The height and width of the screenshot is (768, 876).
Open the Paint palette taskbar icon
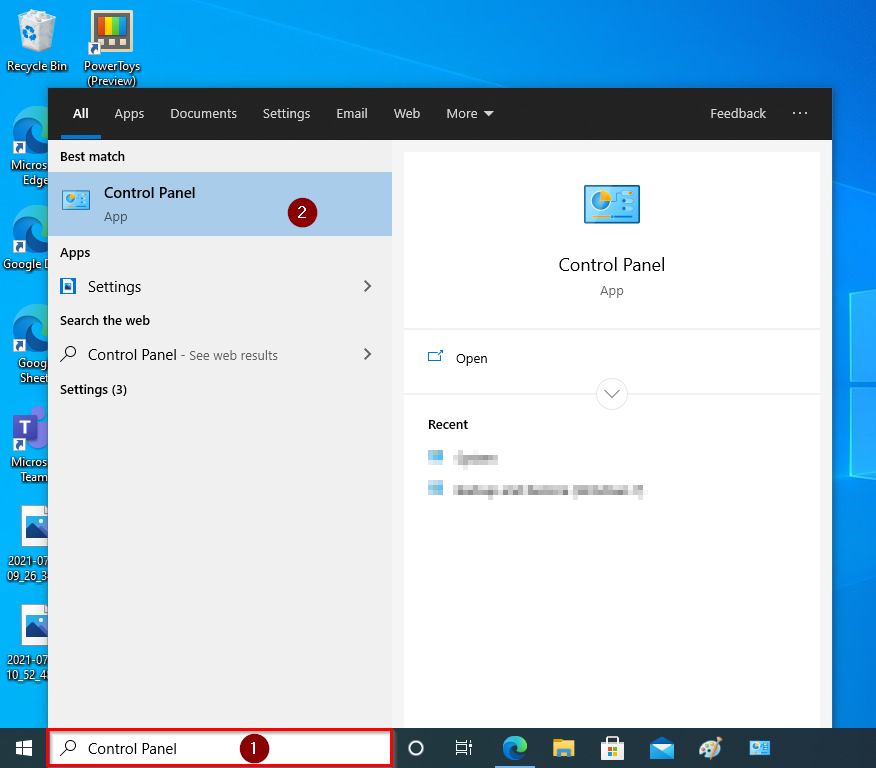pyautogui.click(x=709, y=748)
